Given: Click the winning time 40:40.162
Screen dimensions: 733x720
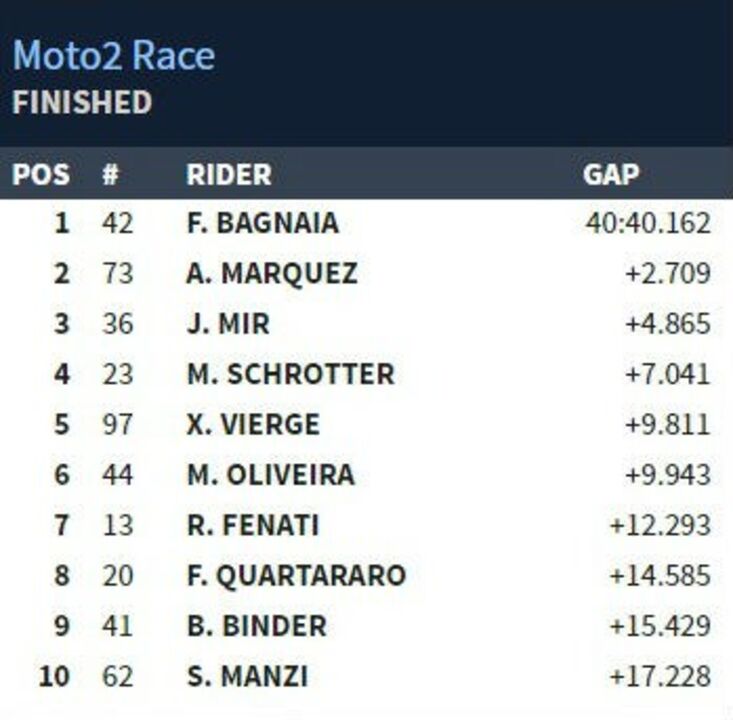Looking at the screenshot, I should point(648,223).
